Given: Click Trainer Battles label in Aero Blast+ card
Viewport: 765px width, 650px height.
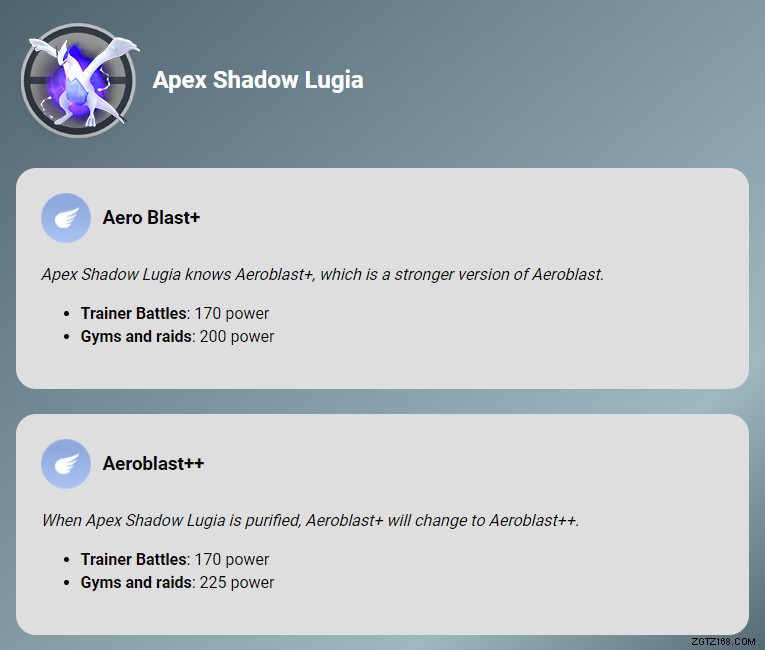Looking at the screenshot, I should point(133,313).
